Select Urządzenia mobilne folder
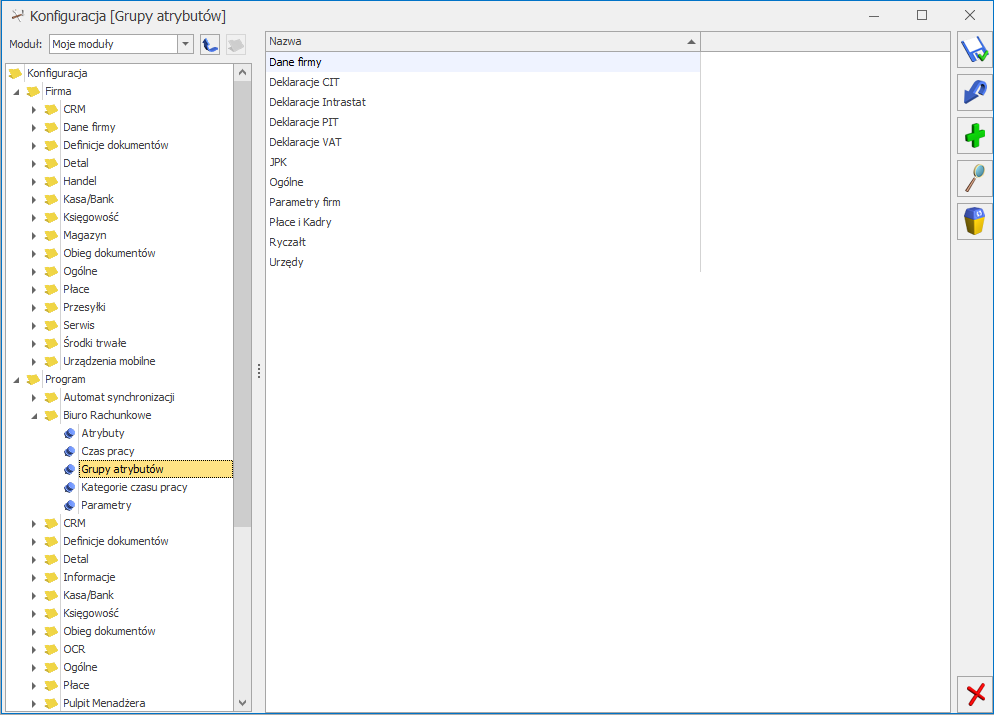The width and height of the screenshot is (994, 715). click(x=109, y=361)
